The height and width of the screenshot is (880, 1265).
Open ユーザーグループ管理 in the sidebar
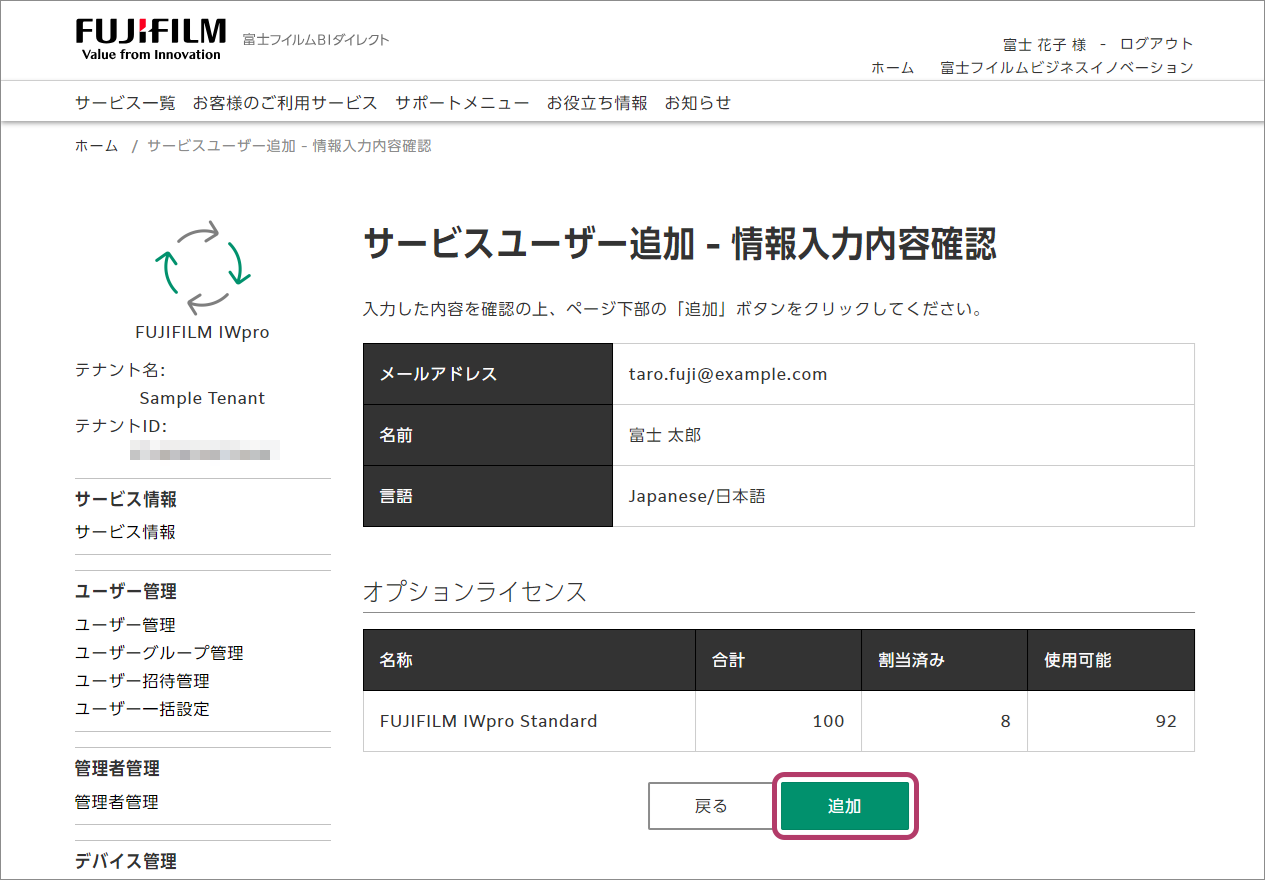pos(159,653)
